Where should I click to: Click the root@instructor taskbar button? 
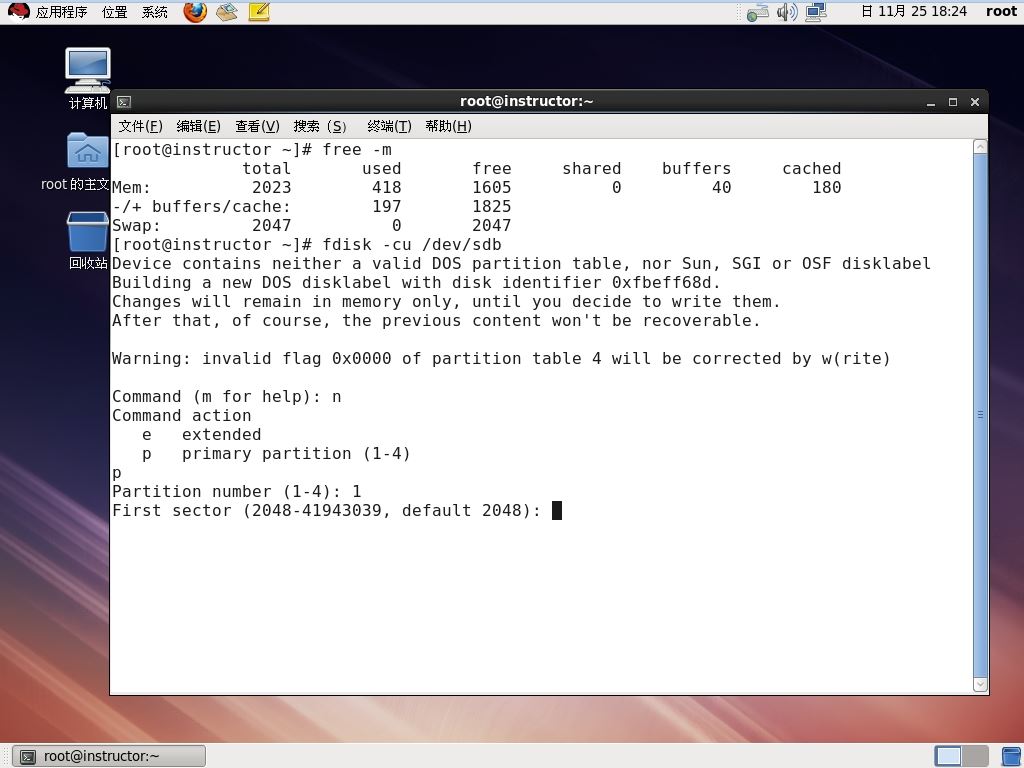[110, 756]
